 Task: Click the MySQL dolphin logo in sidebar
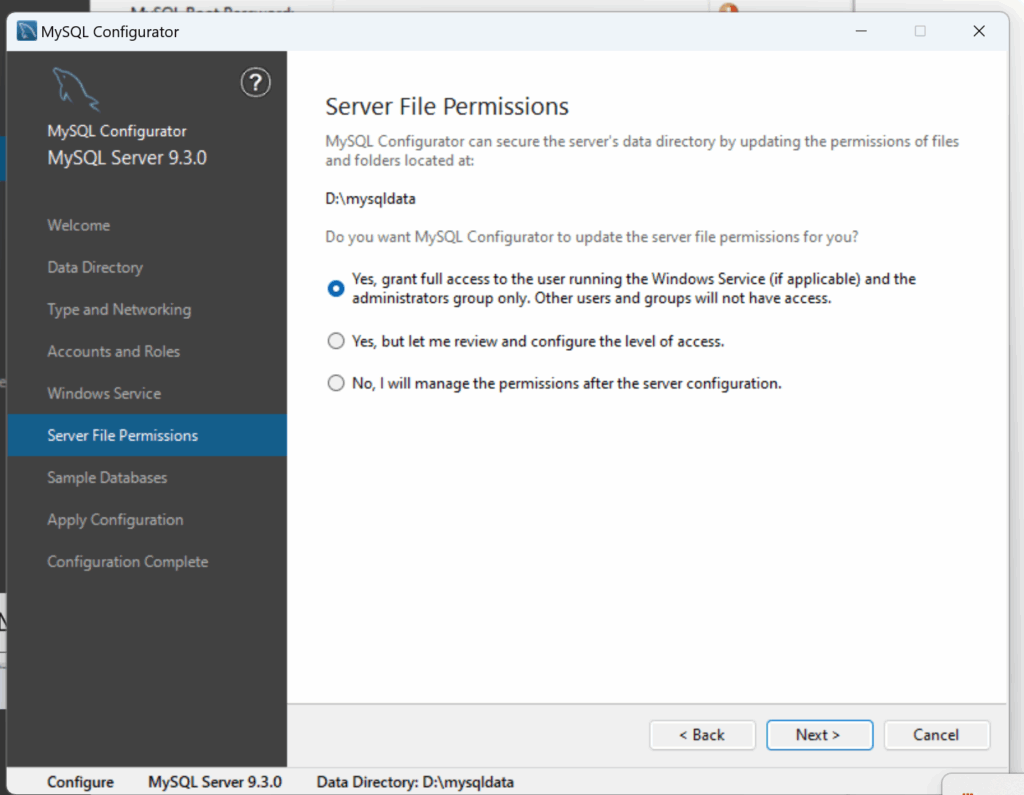76,89
